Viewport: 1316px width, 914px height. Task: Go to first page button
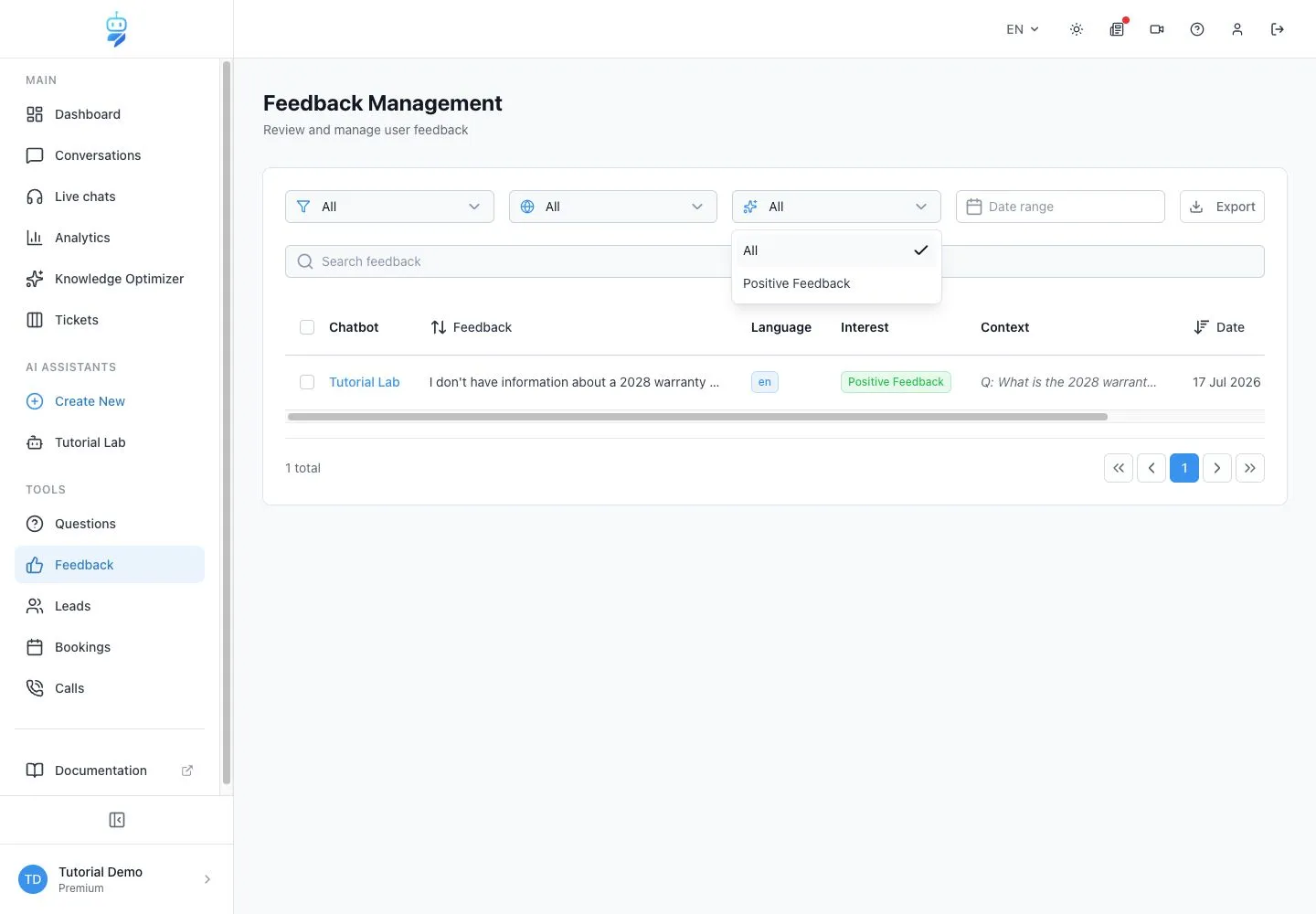tap(1119, 468)
